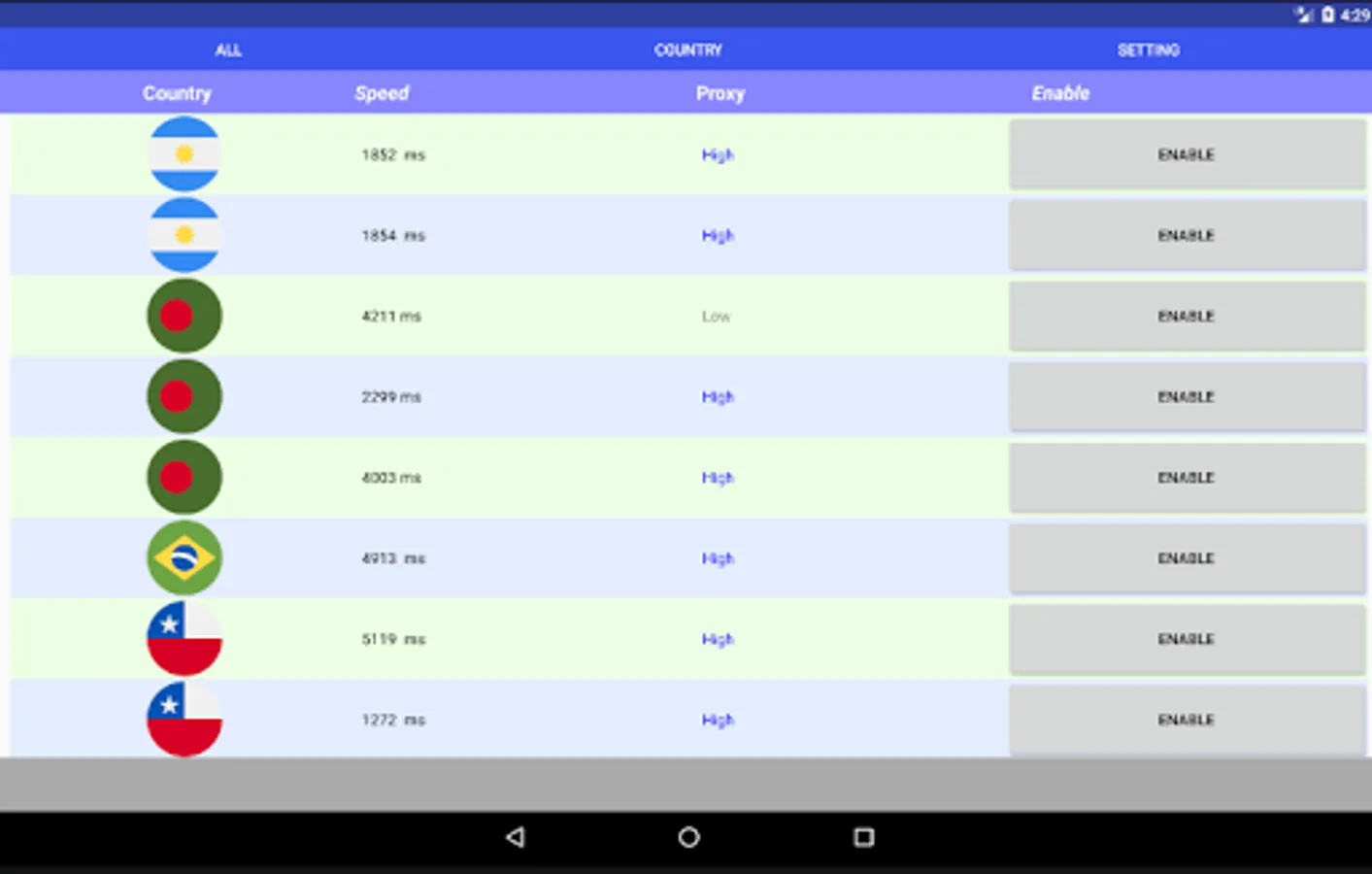The image size is (1372, 874).
Task: Click High proxy label in 4913 ms row
Action: click(718, 557)
